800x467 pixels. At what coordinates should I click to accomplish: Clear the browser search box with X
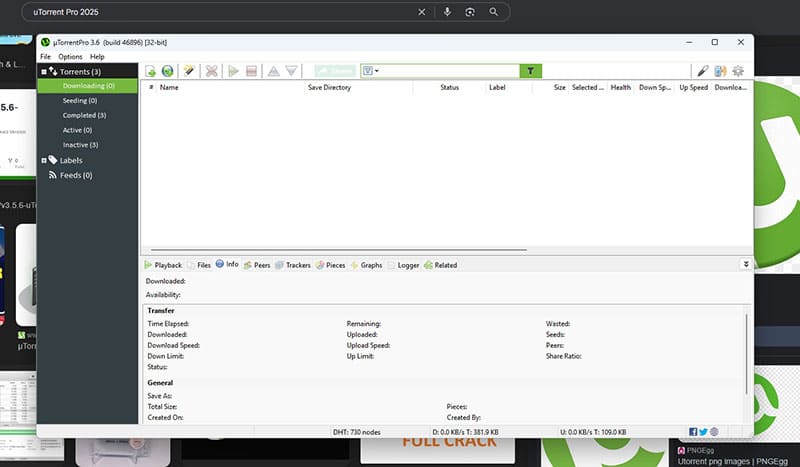point(421,12)
